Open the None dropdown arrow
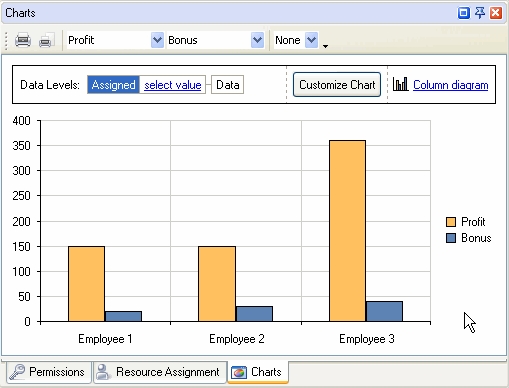Screen dimensions: 509x388 coord(312,40)
